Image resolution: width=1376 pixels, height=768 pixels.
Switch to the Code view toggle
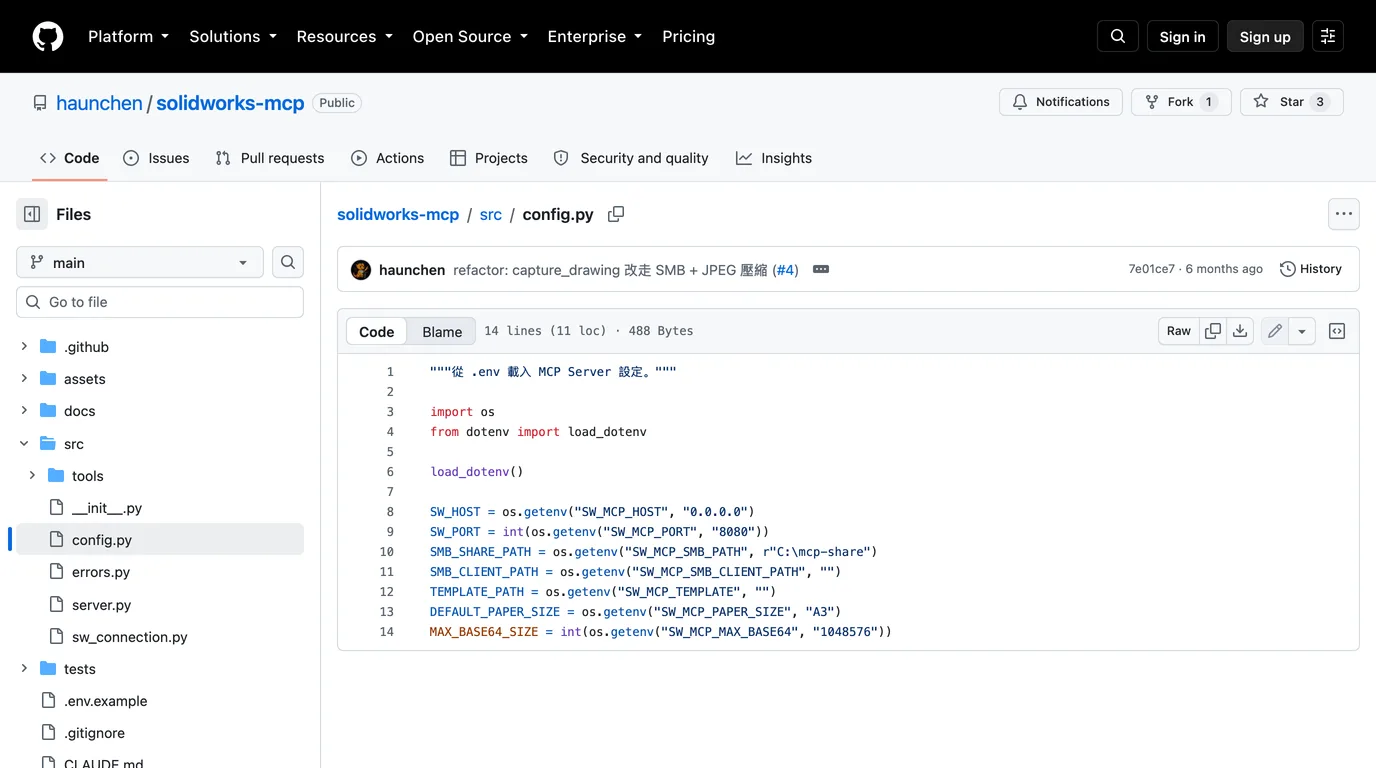pyautogui.click(x=377, y=332)
